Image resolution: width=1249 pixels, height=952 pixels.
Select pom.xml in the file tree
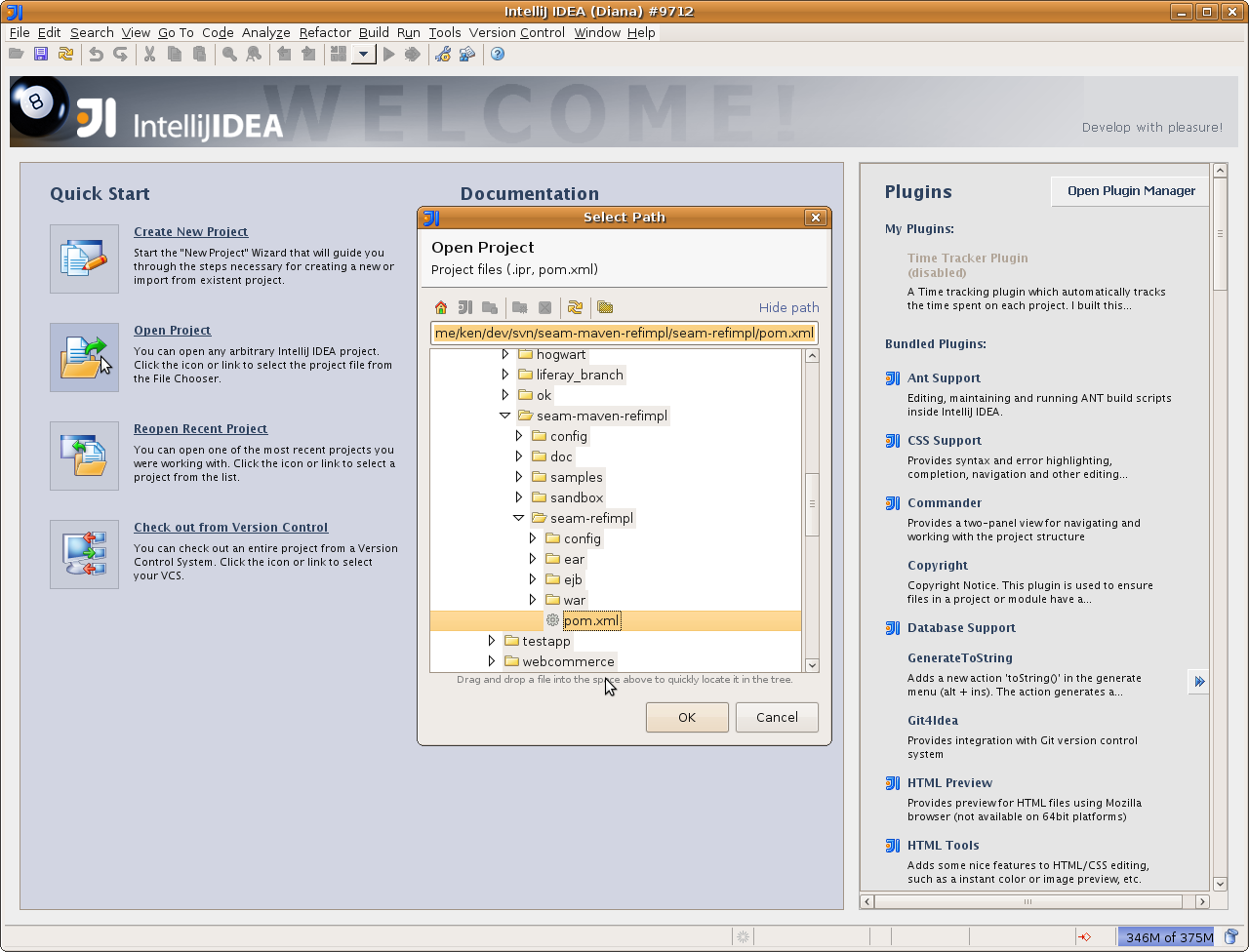click(x=591, y=620)
